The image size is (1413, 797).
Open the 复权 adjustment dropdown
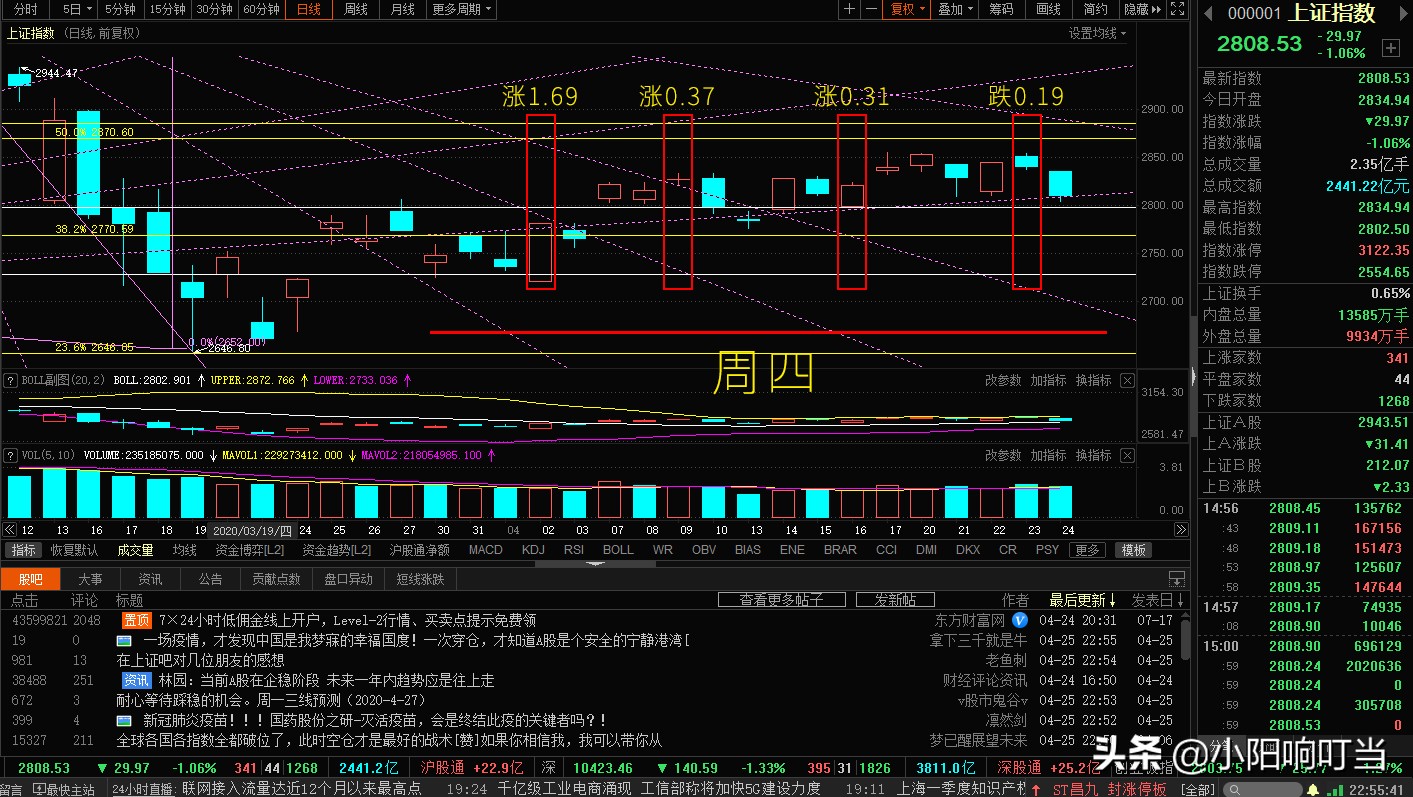tap(907, 9)
